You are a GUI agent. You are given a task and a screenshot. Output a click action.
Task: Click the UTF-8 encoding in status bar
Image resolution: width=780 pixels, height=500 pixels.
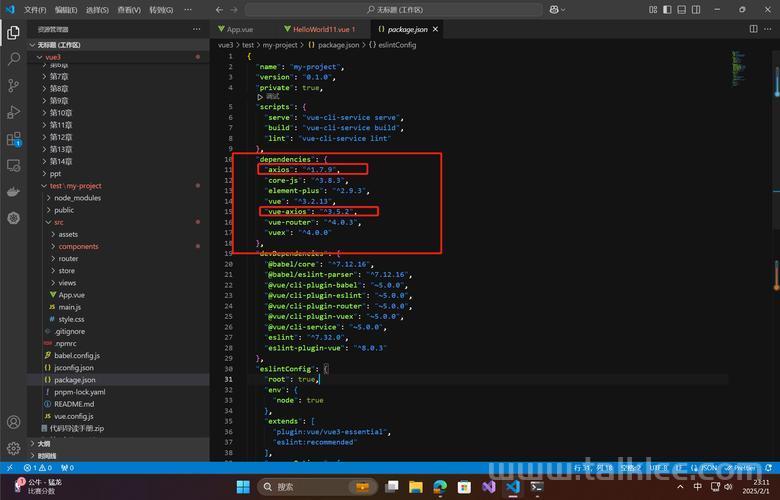[658, 468]
